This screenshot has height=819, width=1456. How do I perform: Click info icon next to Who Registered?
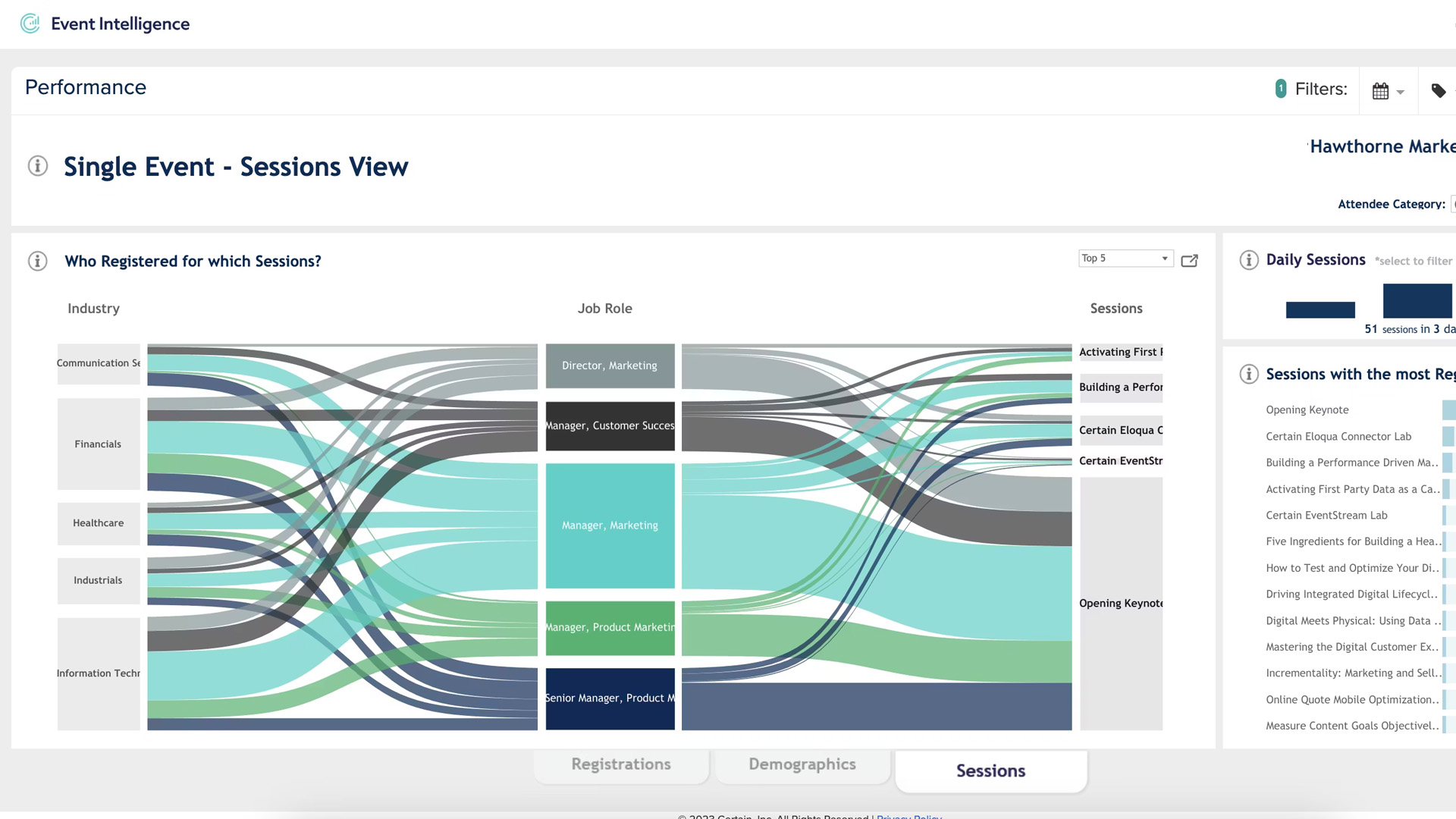pyautogui.click(x=38, y=262)
